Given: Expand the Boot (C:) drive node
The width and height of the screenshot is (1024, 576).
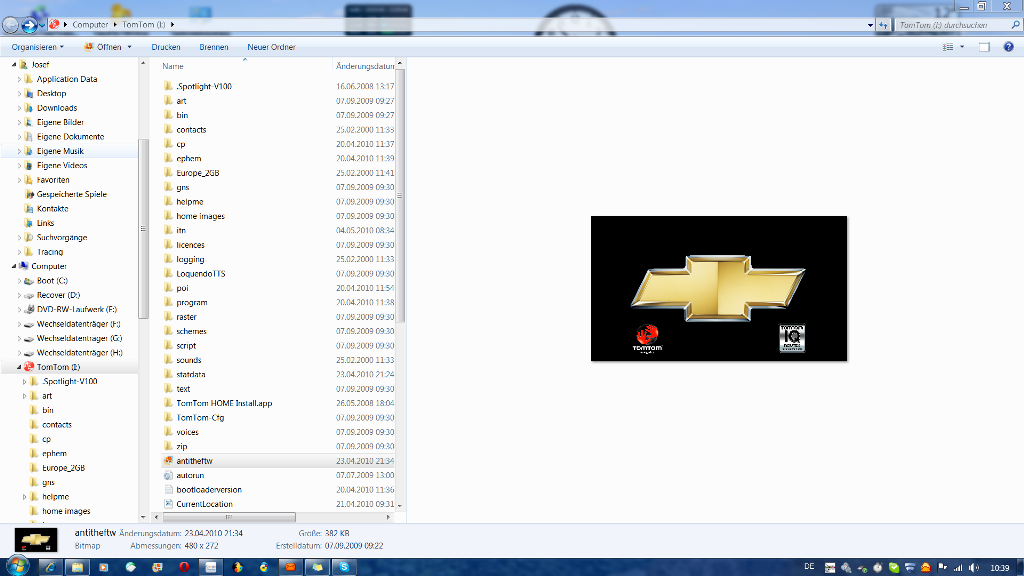Looking at the screenshot, I should [20, 281].
